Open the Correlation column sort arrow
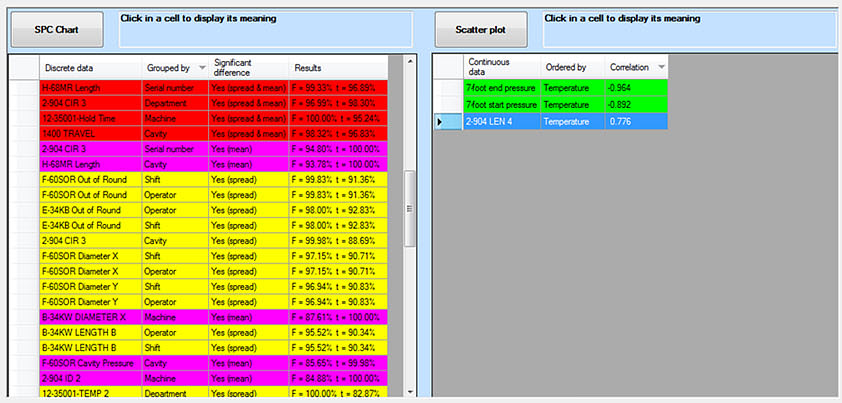Viewport: 842px width, 403px height. (661, 67)
